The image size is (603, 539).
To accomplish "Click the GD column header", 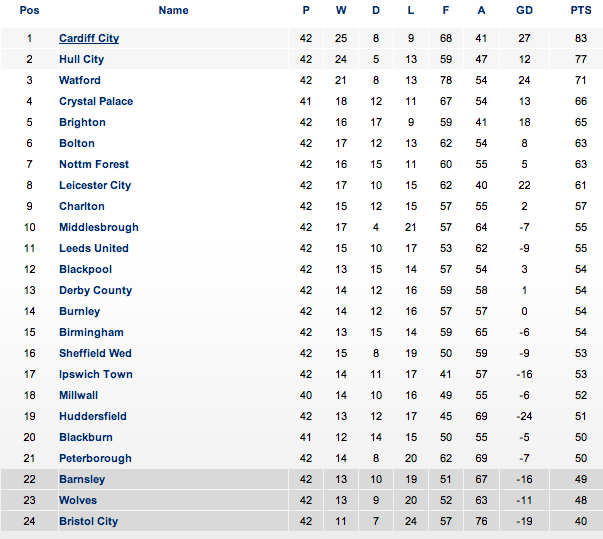I will click(x=524, y=10).
